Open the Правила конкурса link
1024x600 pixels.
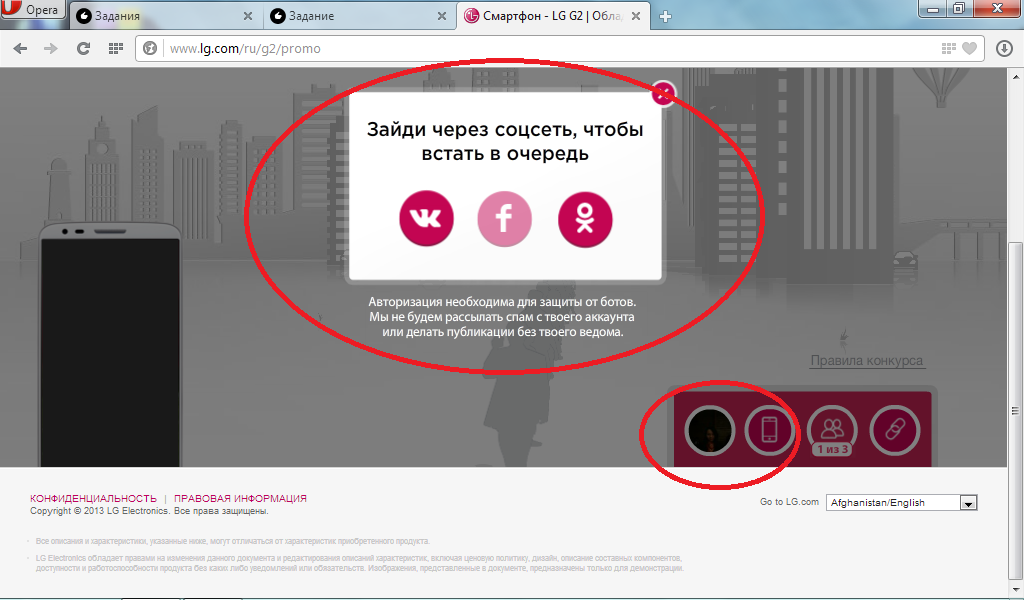click(x=867, y=360)
